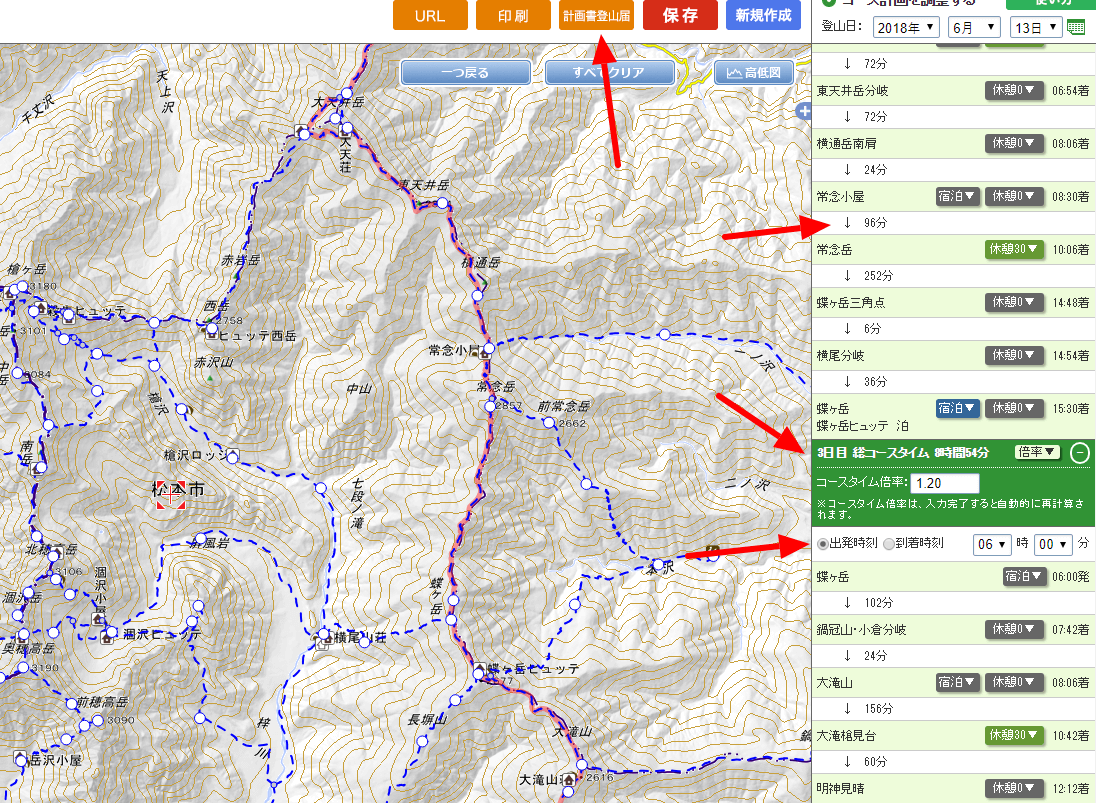Open 休憩0 dropdown for 鍋冠山・小倉分岐
Screen dimensions: 1096x803
click(x=1014, y=630)
